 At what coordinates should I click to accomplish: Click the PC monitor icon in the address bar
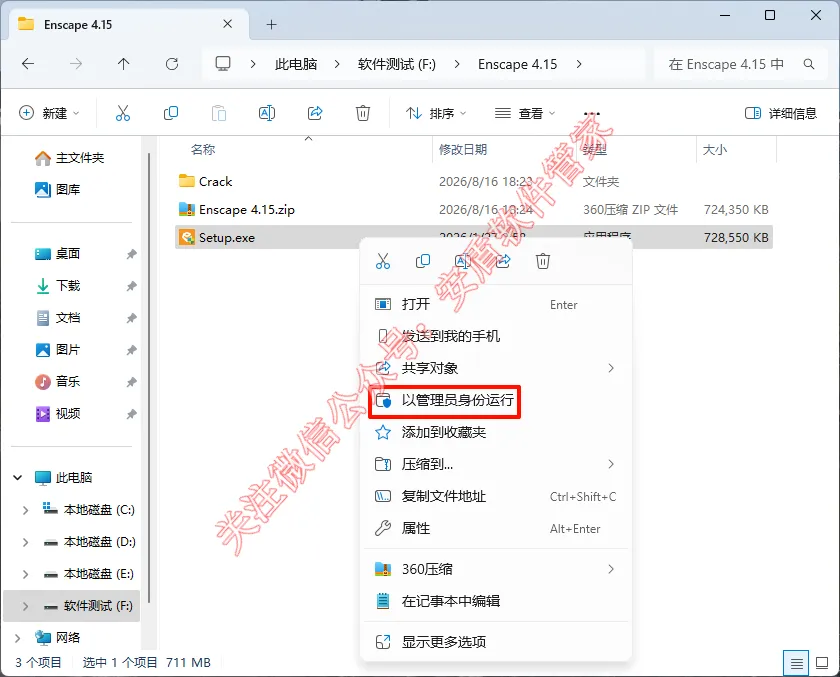pyautogui.click(x=223, y=64)
